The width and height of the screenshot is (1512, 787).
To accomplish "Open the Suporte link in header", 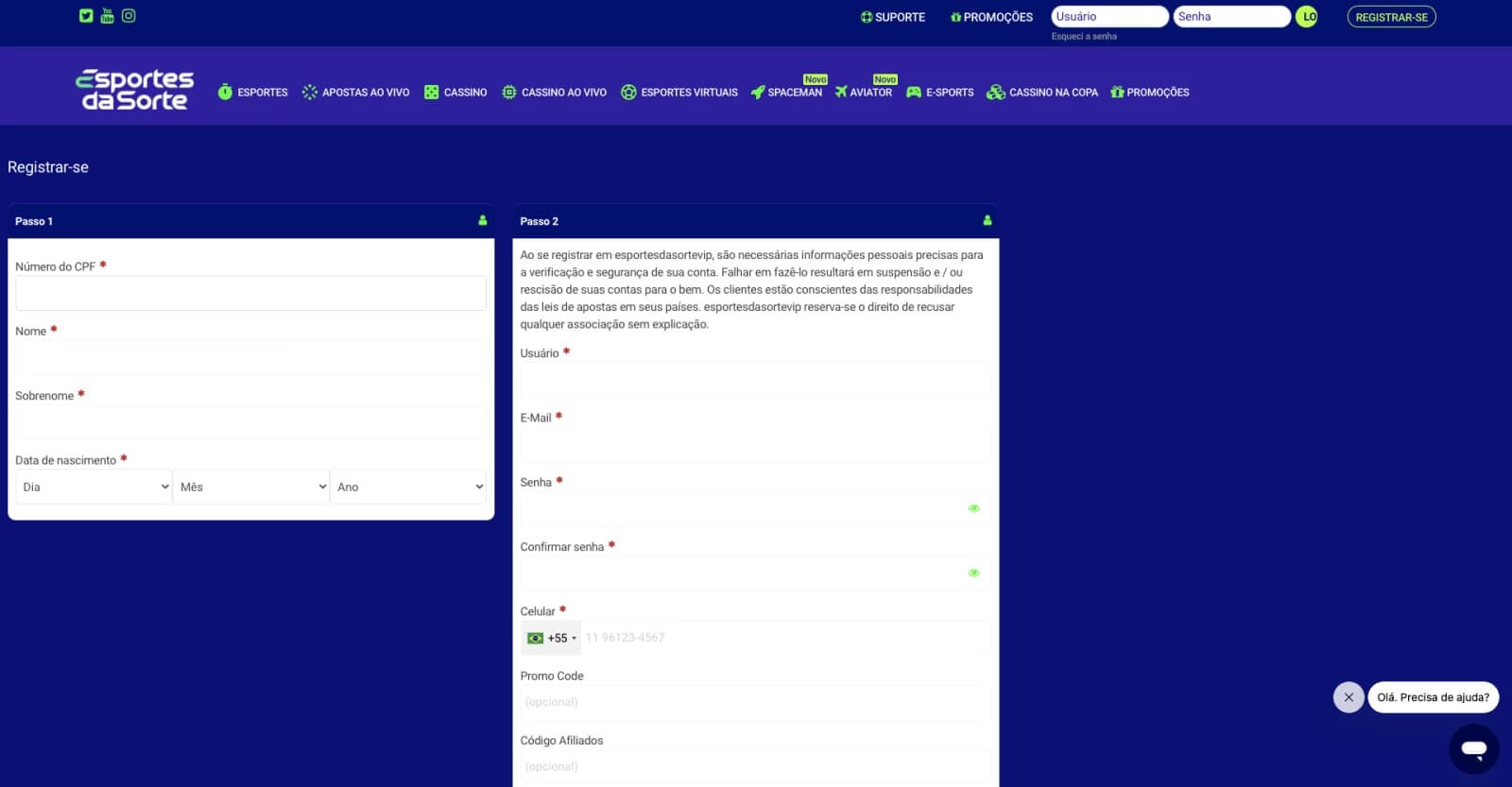I will [893, 17].
